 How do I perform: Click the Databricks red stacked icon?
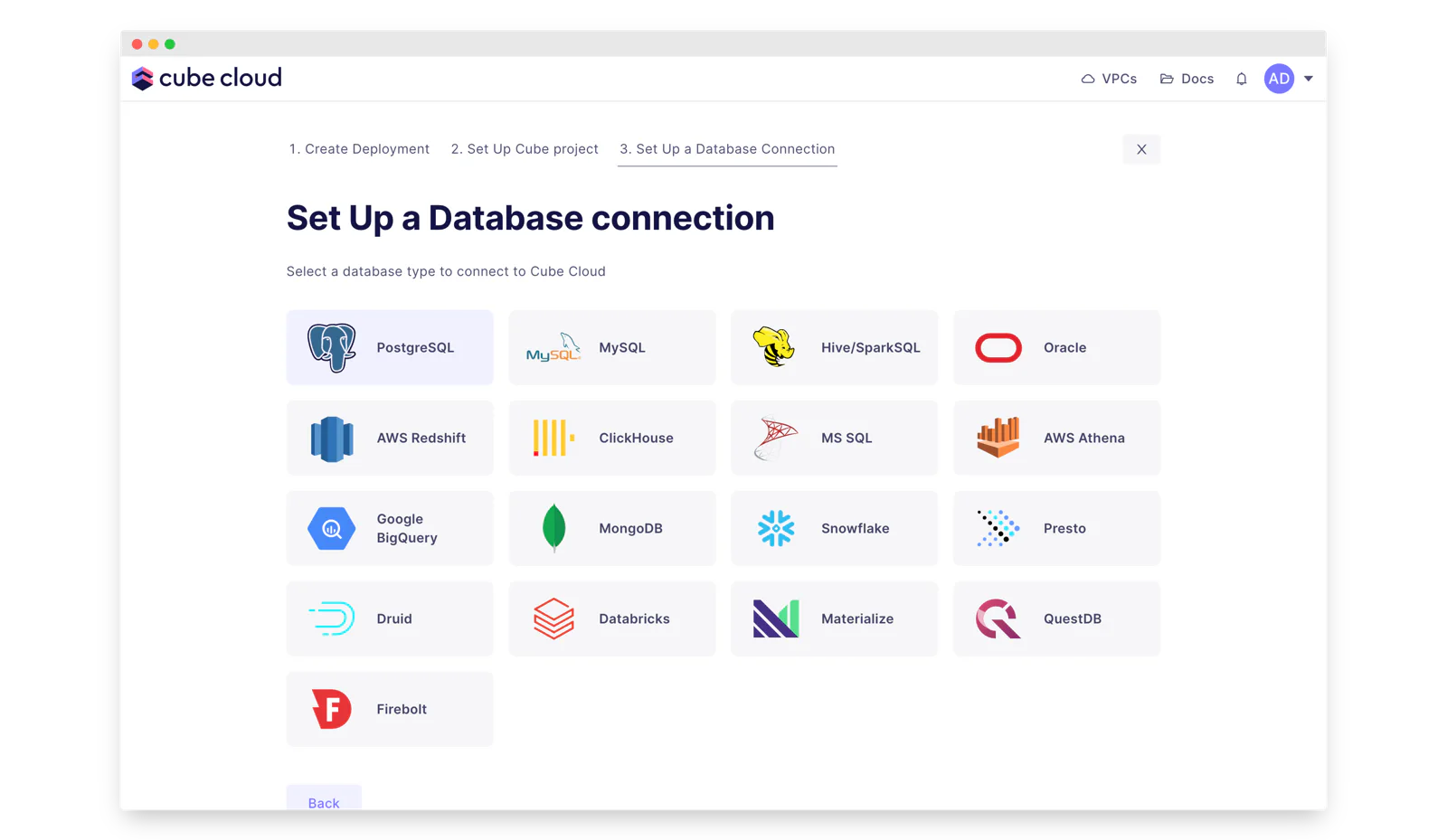[553, 618]
